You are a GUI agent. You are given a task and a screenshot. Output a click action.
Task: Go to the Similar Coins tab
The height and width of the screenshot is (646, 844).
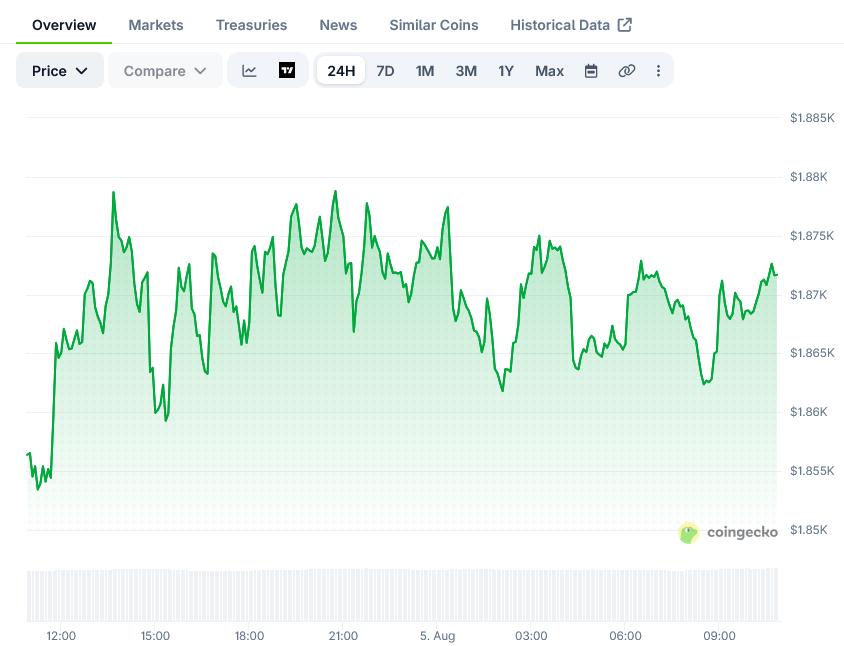(x=434, y=25)
